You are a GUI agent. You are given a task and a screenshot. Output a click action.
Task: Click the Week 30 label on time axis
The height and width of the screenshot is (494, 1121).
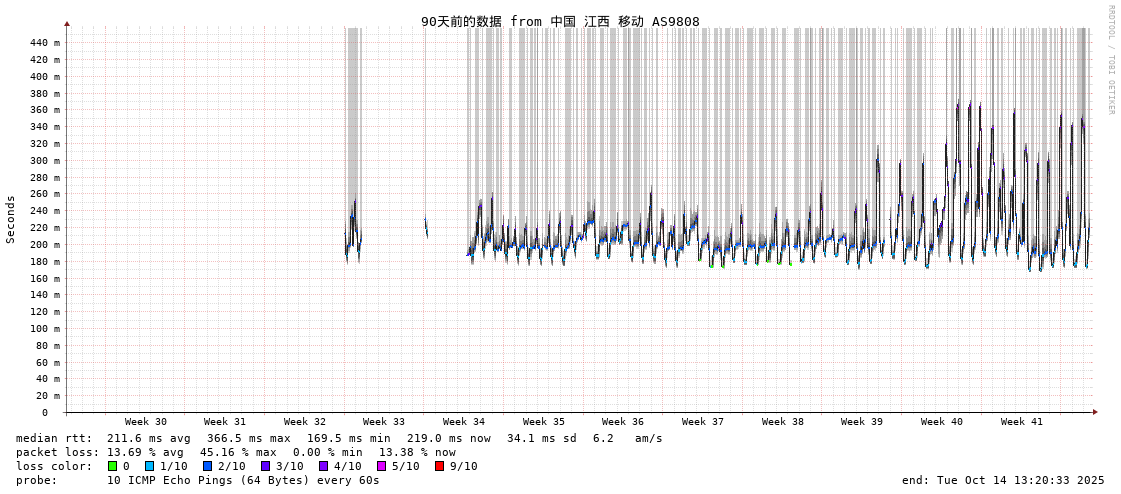coord(146,422)
